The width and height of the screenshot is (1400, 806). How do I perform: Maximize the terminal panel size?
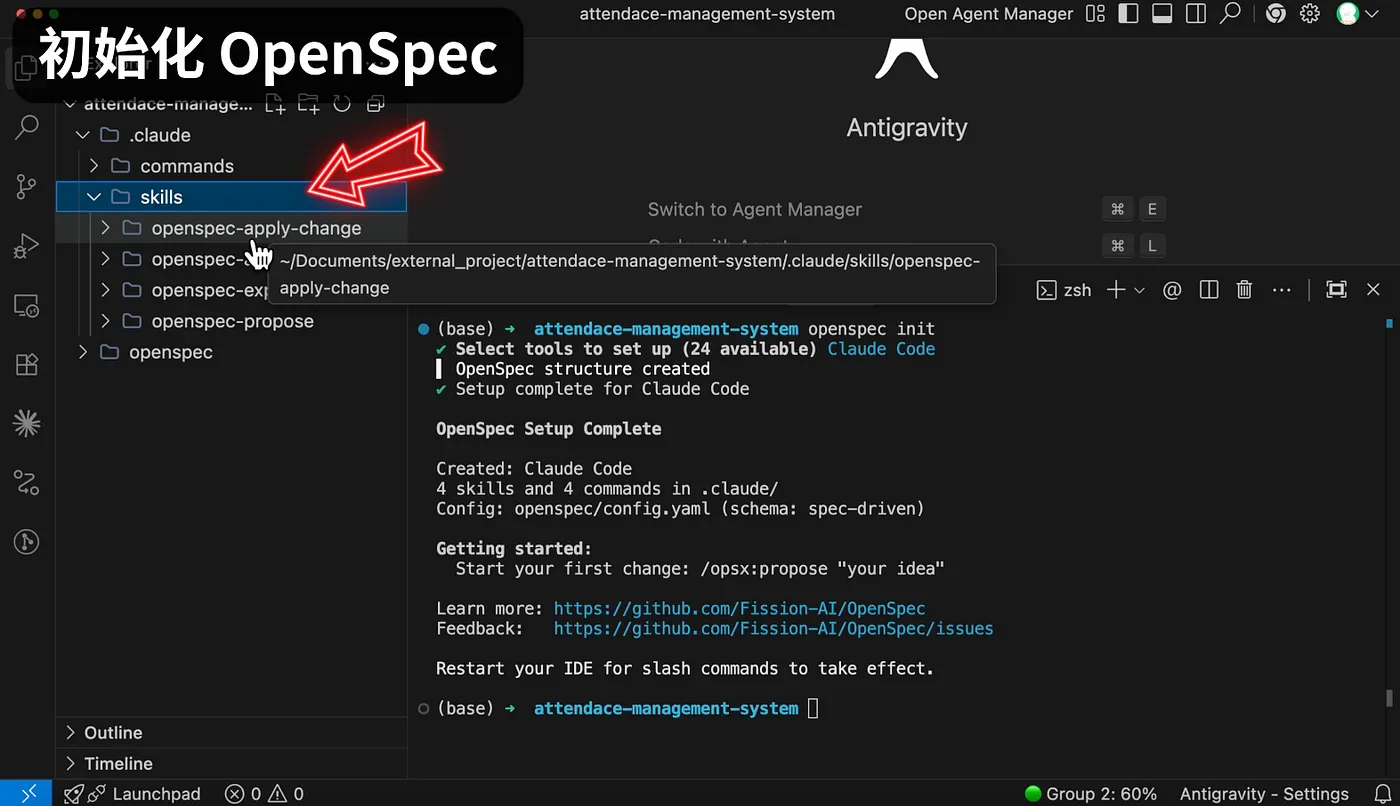1336,290
